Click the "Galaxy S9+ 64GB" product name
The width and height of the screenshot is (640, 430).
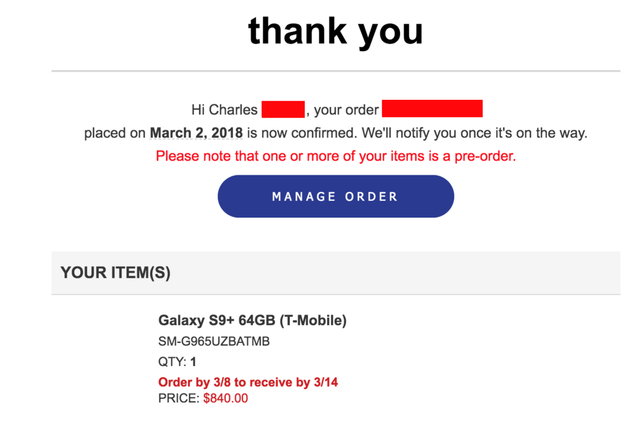coord(217,320)
